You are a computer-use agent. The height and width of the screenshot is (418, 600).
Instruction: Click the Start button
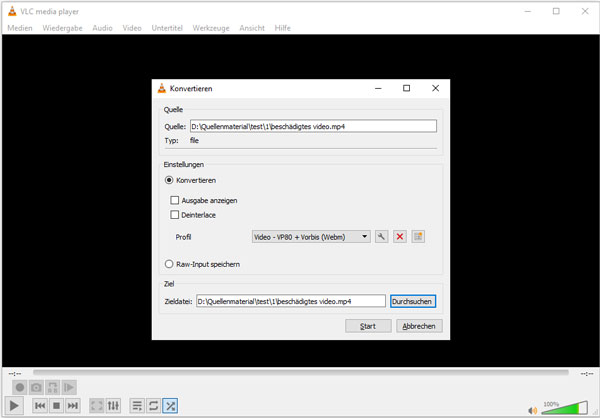point(368,326)
